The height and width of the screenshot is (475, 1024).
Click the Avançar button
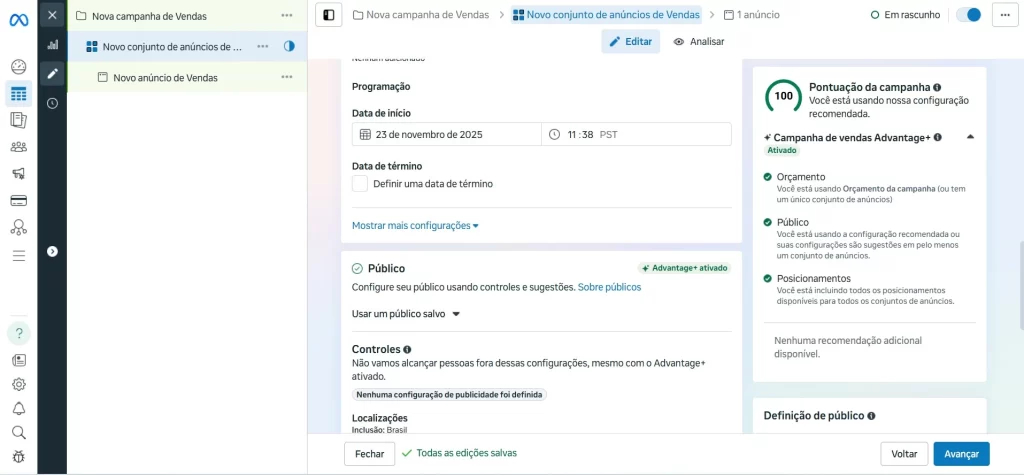[961, 454]
